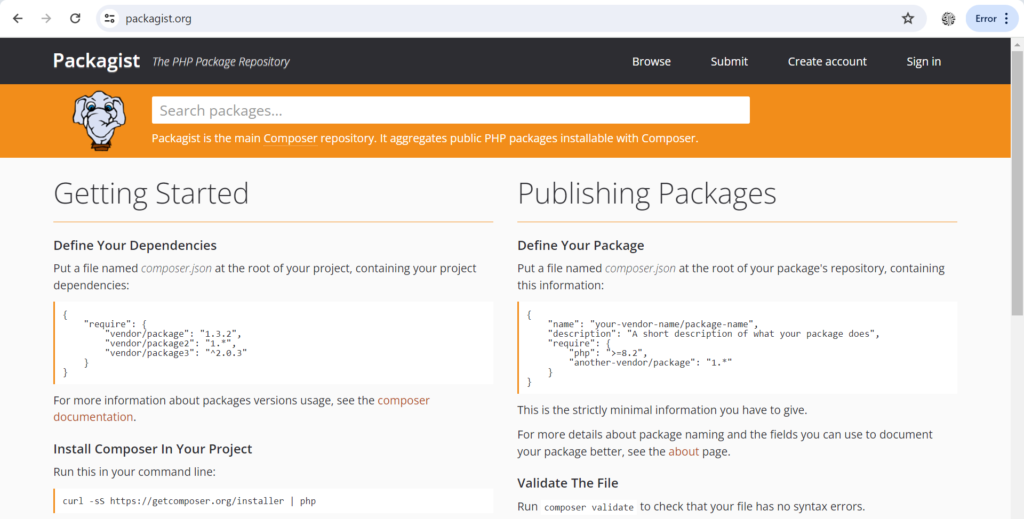Click the "vendor/package": "1.3.2" code line
The width and height of the screenshot is (1024, 519).
[x=172, y=334]
